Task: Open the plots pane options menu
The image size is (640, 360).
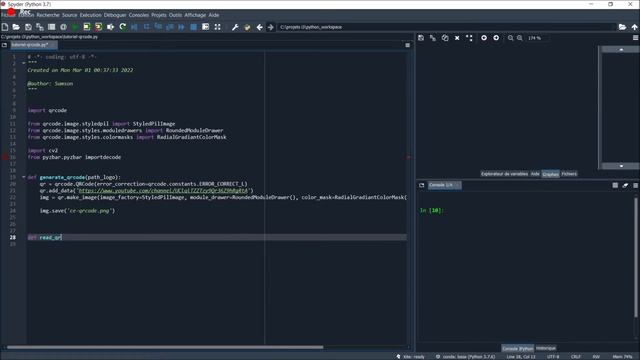Action: [636, 38]
